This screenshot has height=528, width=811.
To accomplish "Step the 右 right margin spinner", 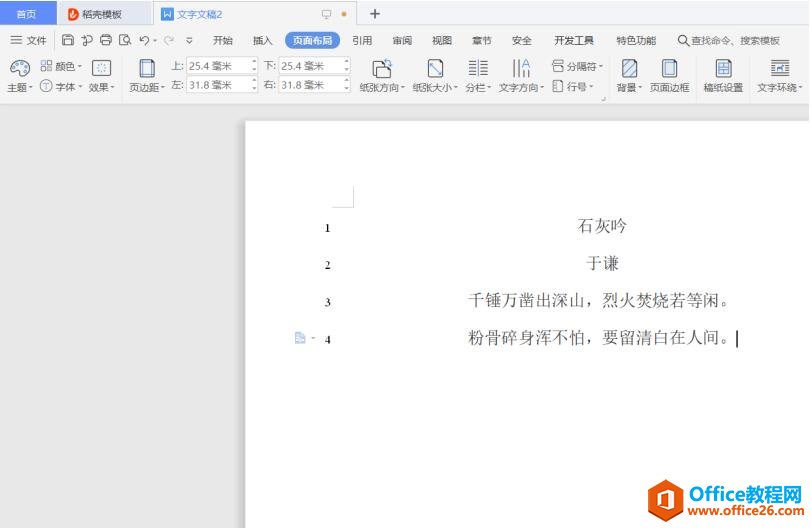I will 347,85.
